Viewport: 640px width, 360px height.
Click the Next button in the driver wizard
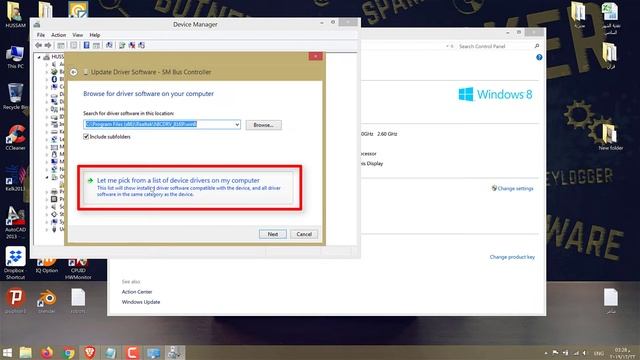(x=273, y=234)
